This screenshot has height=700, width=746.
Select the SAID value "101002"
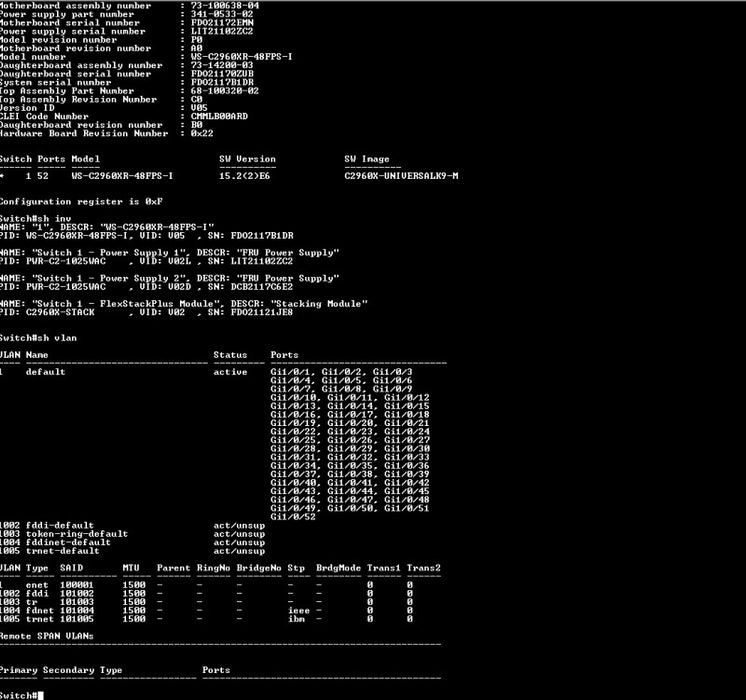click(x=77, y=594)
